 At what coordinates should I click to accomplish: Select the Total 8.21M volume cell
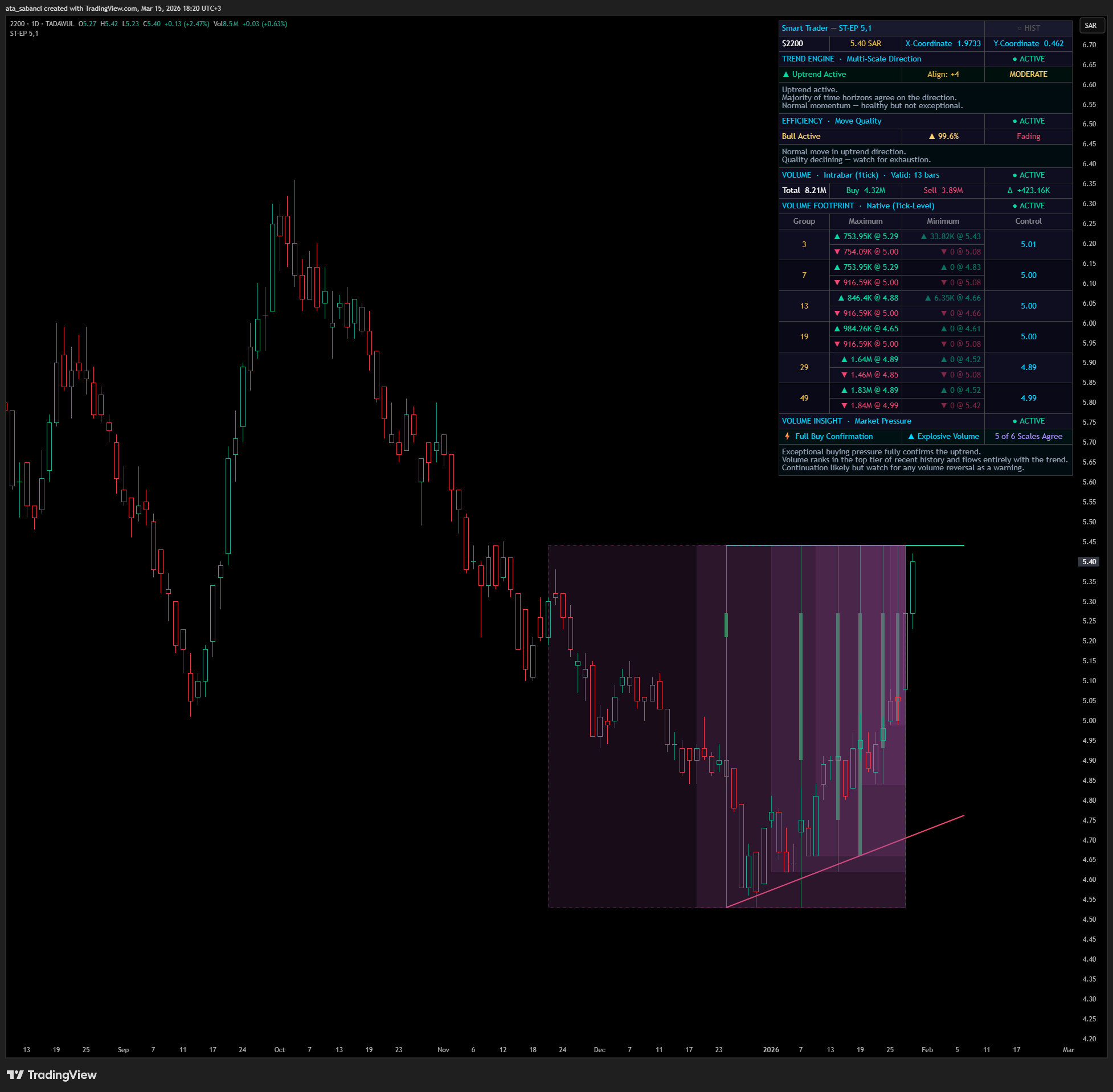tap(804, 190)
